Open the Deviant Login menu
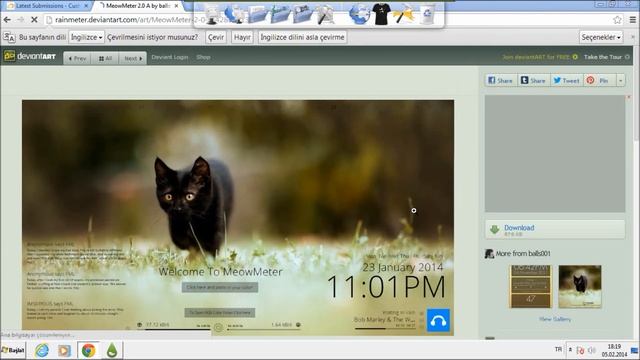The width and height of the screenshot is (640, 360). click(170, 57)
